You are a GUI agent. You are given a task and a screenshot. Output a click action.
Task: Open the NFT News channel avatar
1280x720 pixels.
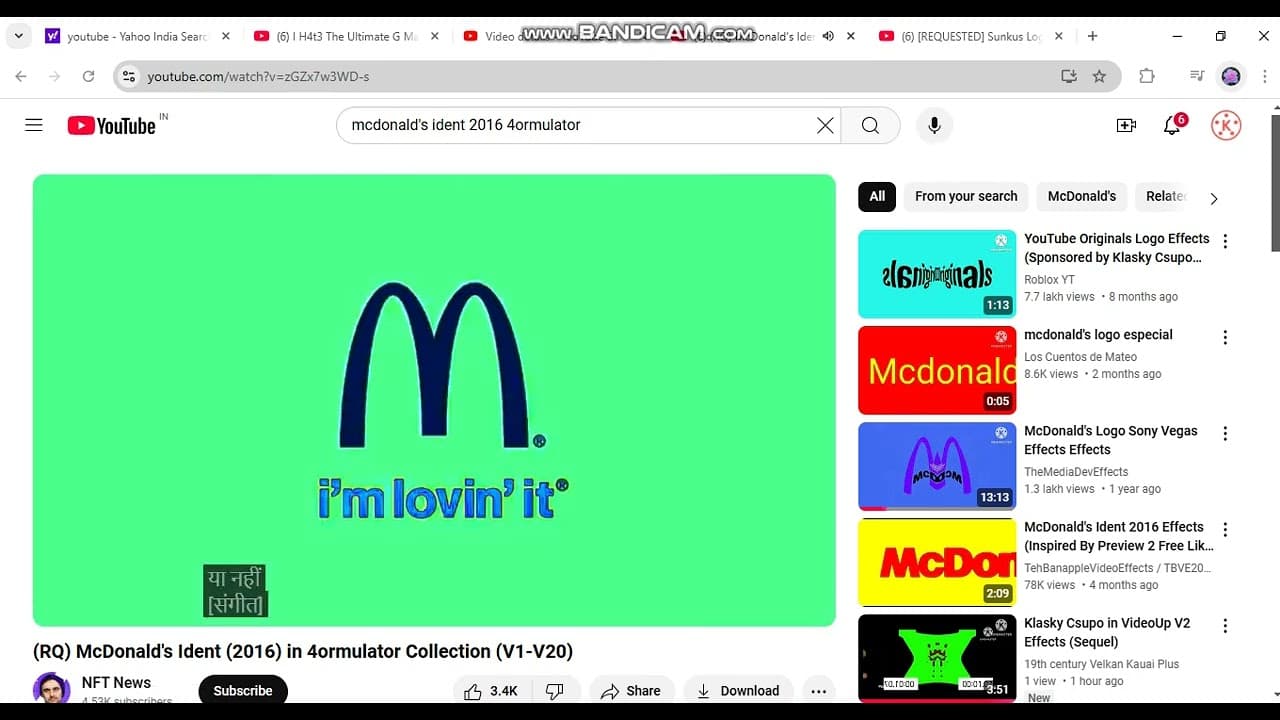(52, 689)
